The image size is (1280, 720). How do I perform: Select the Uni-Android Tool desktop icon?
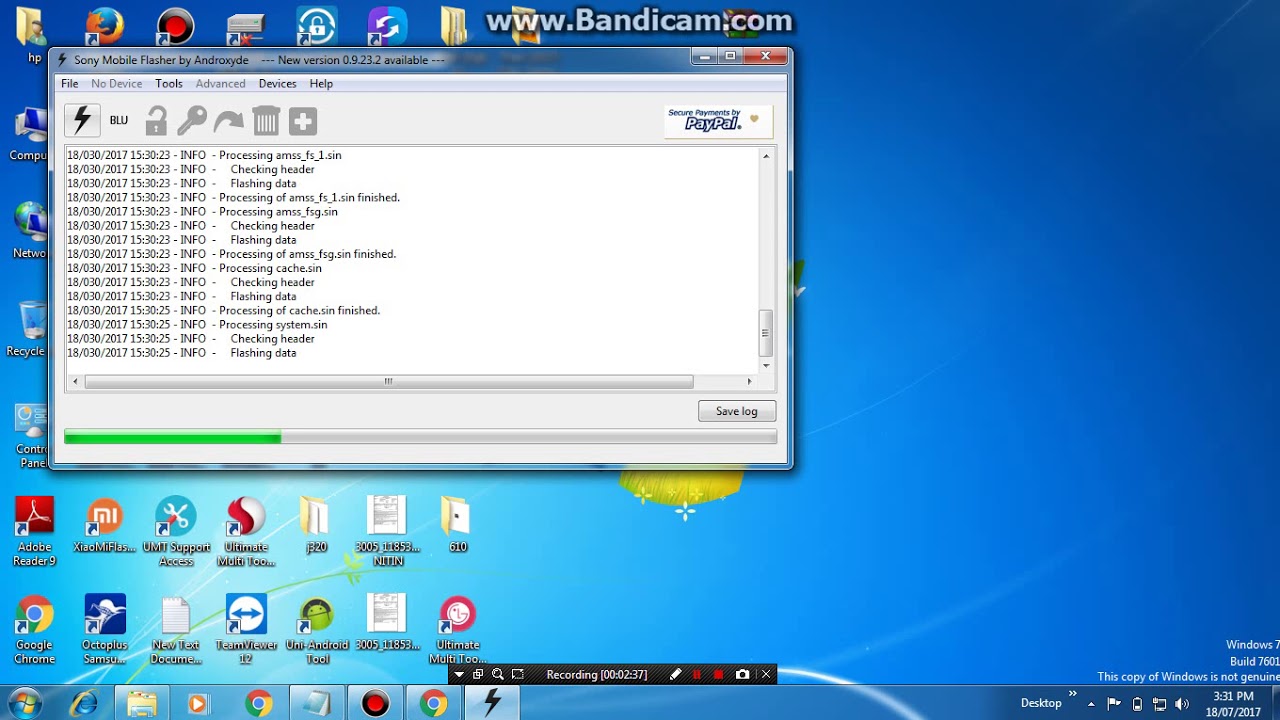(x=317, y=630)
